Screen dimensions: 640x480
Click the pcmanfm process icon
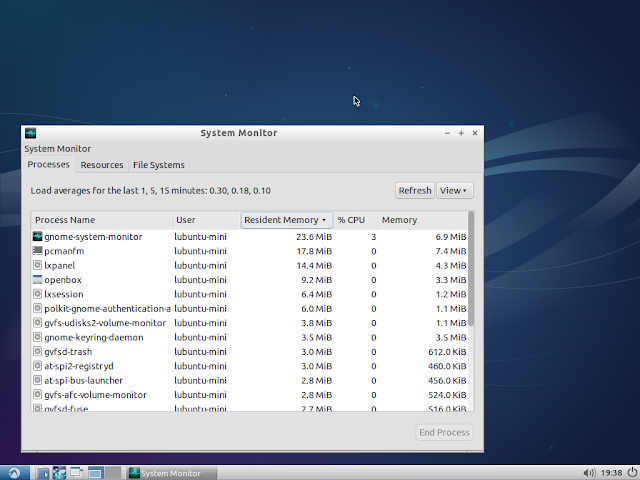tap(37, 251)
